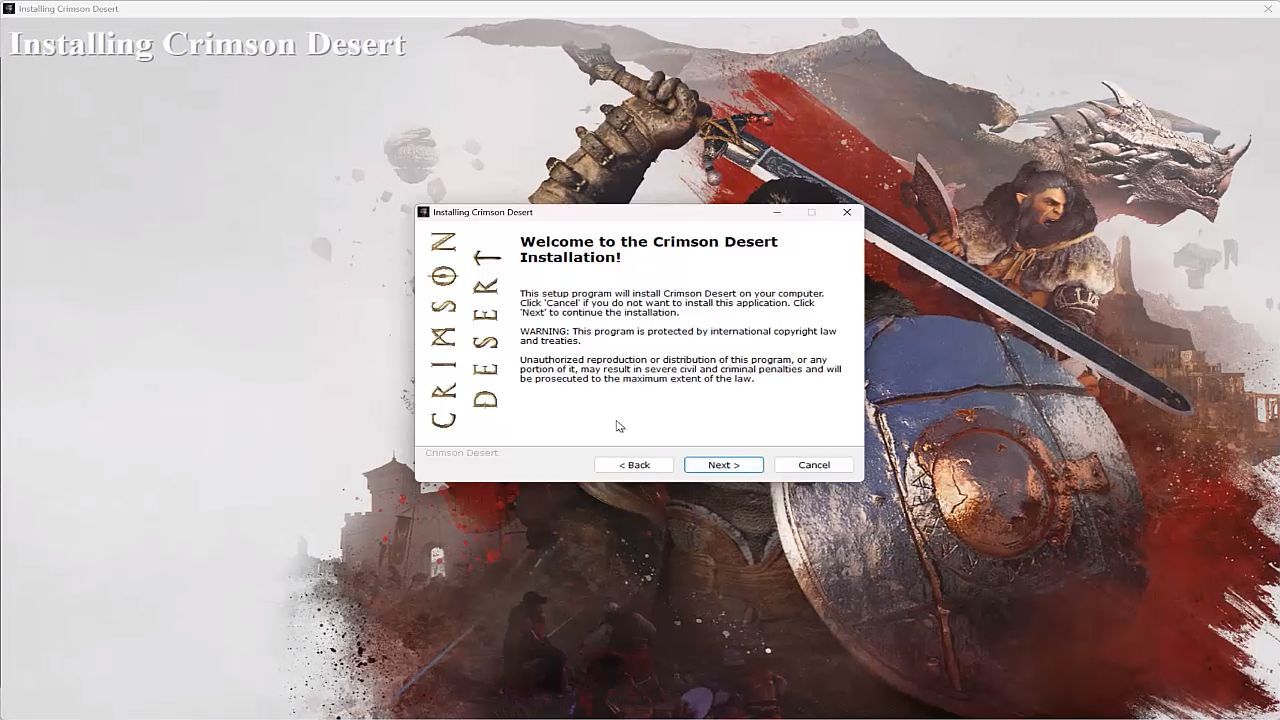Click the Next > button
1280x720 pixels.
coord(723,465)
